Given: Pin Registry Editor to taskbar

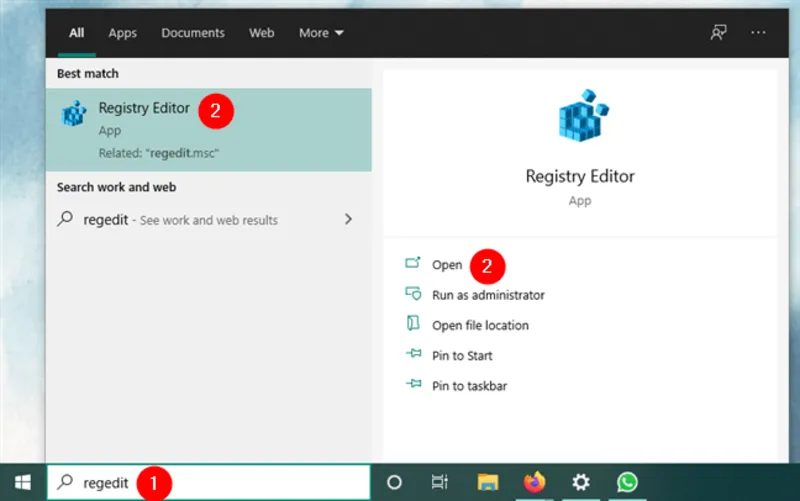Looking at the screenshot, I should [x=470, y=385].
